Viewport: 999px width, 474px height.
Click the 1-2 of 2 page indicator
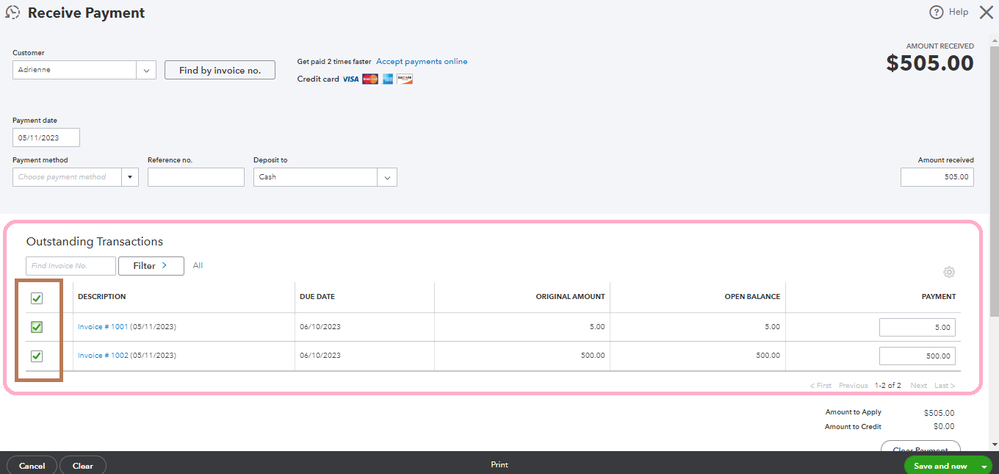888,385
